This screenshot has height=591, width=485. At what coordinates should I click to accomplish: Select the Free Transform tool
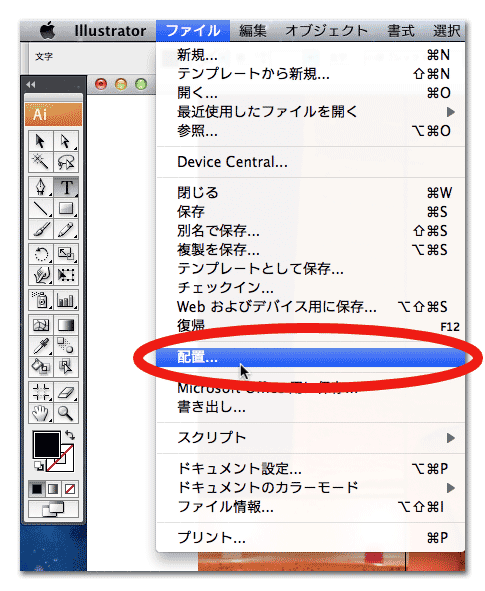66,275
